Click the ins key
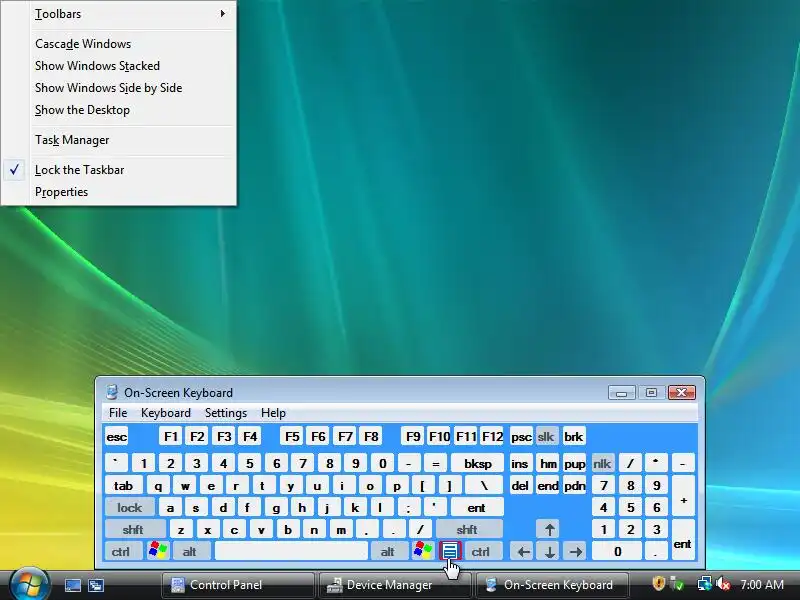The height and width of the screenshot is (600, 800). tap(519, 463)
